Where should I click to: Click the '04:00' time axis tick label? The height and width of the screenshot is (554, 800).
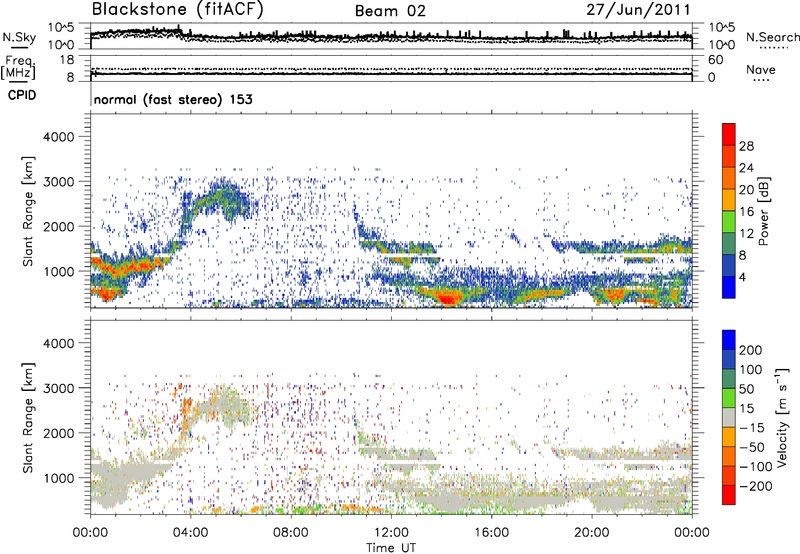click(x=190, y=533)
